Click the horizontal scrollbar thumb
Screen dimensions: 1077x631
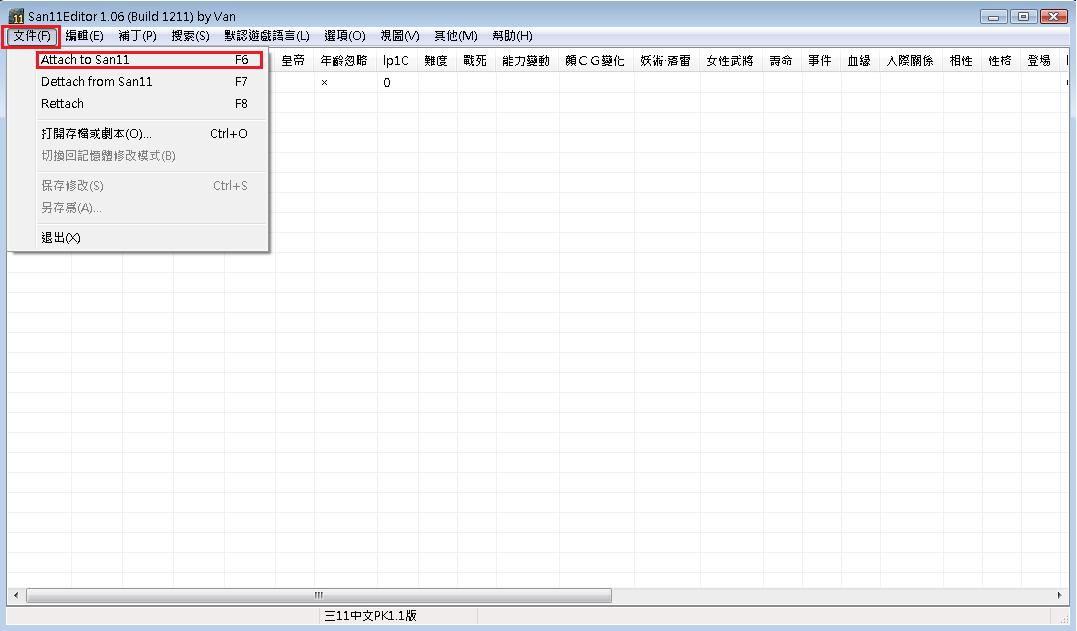pyautogui.click(x=319, y=595)
